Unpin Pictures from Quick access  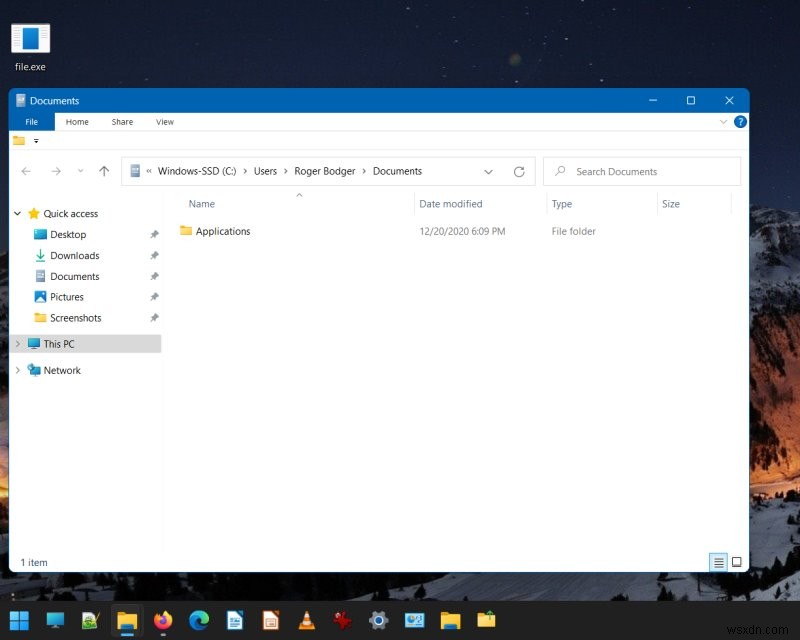tap(154, 297)
